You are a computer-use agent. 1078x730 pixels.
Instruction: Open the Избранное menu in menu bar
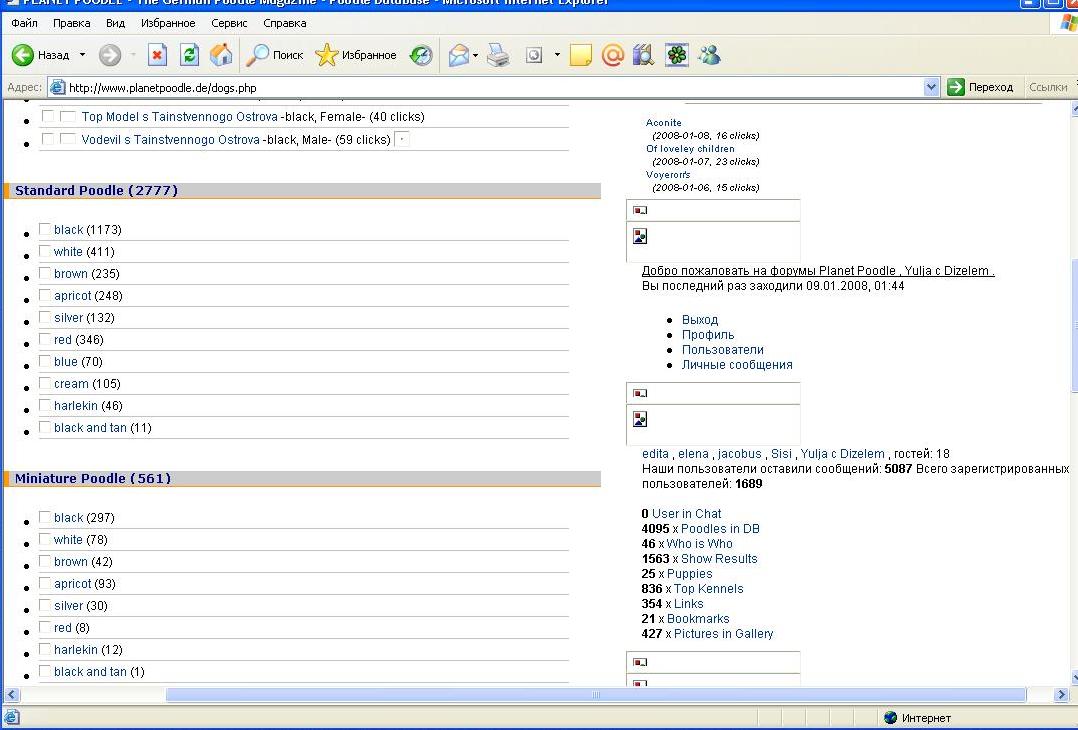coord(168,23)
